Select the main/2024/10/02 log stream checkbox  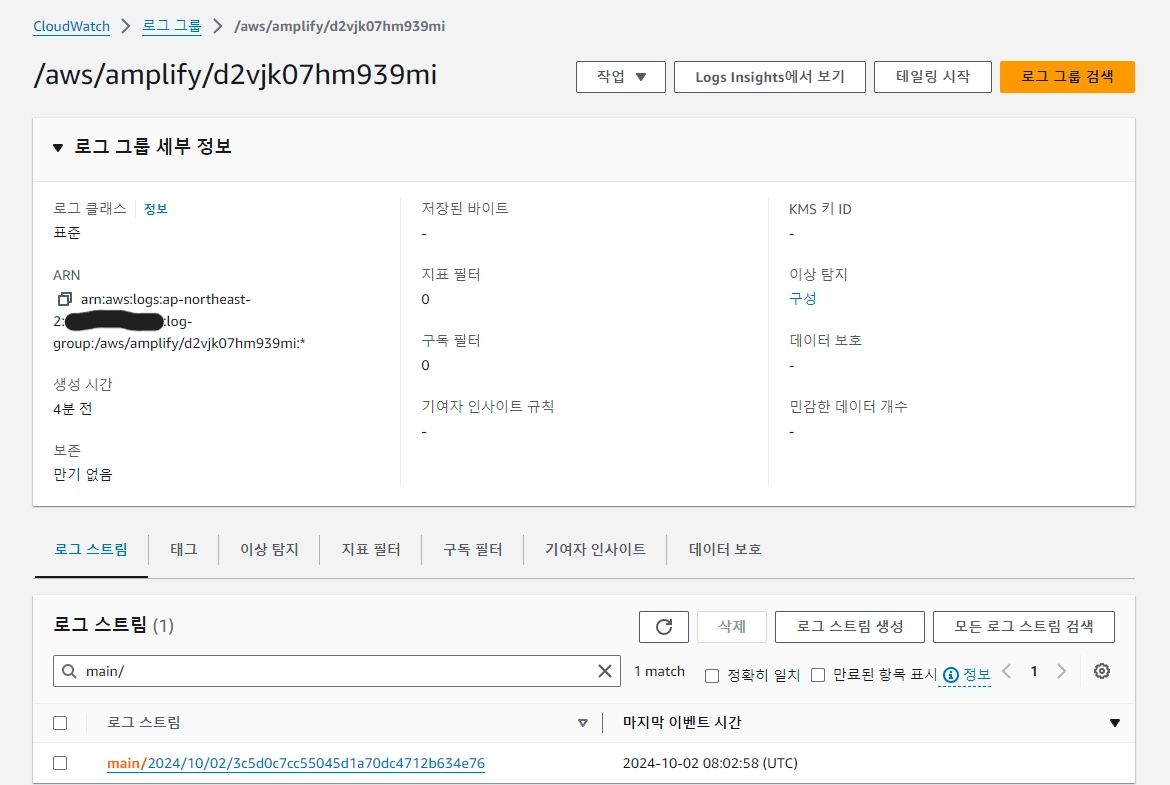point(59,763)
